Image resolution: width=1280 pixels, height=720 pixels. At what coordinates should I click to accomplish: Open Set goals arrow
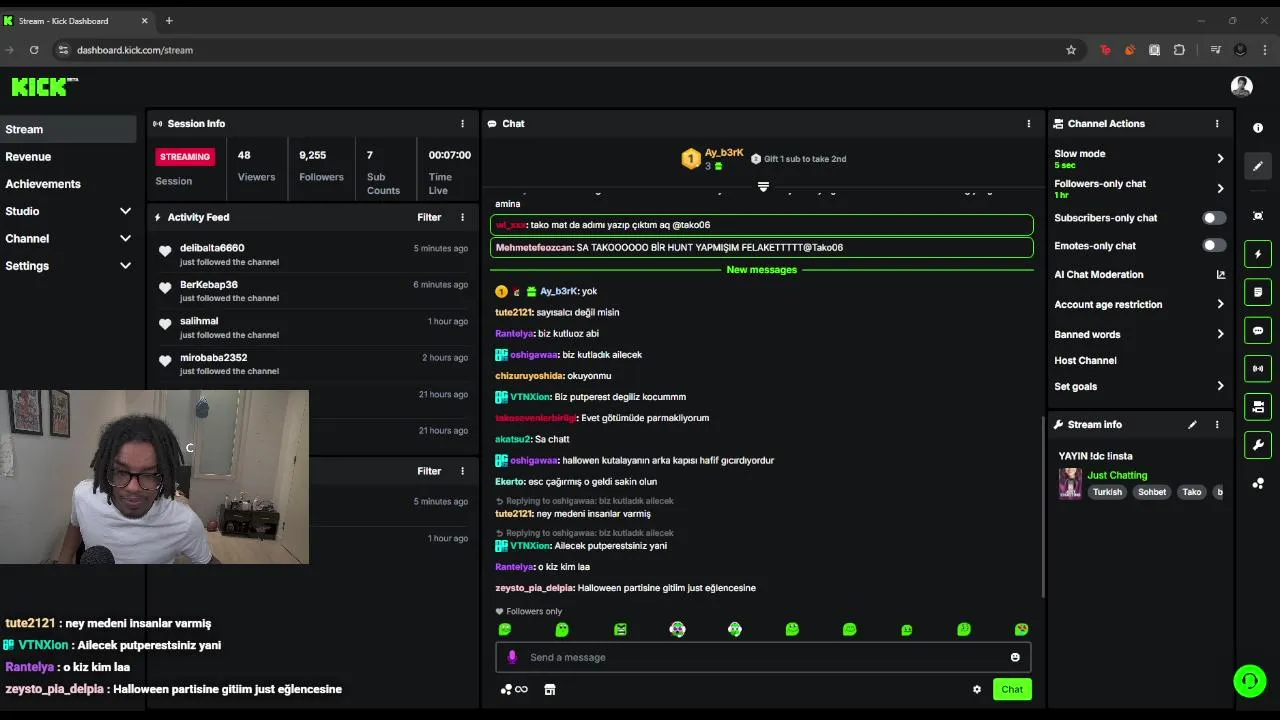[1220, 386]
